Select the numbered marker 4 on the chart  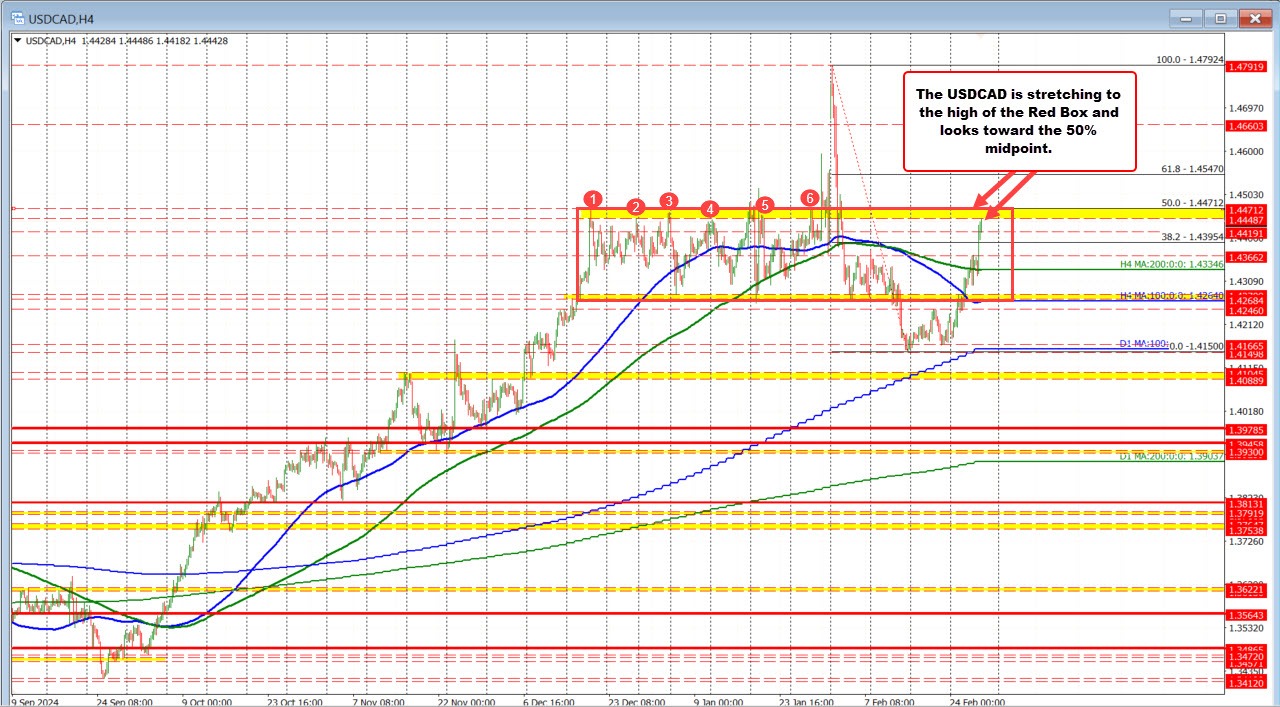click(x=711, y=210)
